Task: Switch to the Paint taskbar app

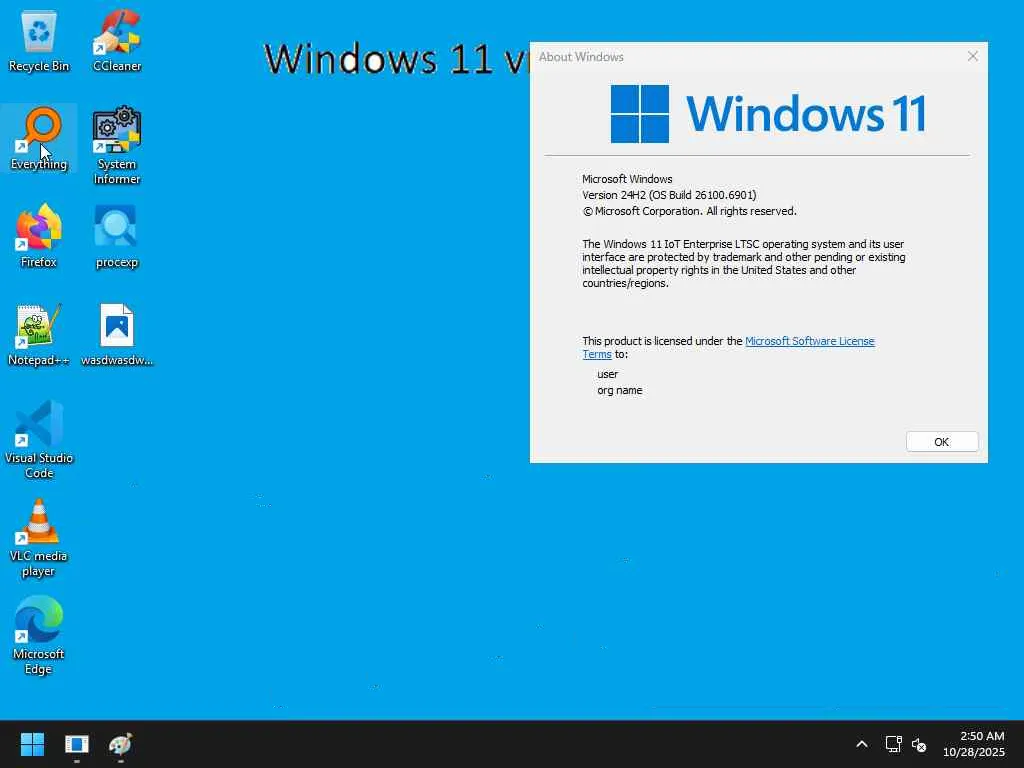Action: [x=121, y=744]
